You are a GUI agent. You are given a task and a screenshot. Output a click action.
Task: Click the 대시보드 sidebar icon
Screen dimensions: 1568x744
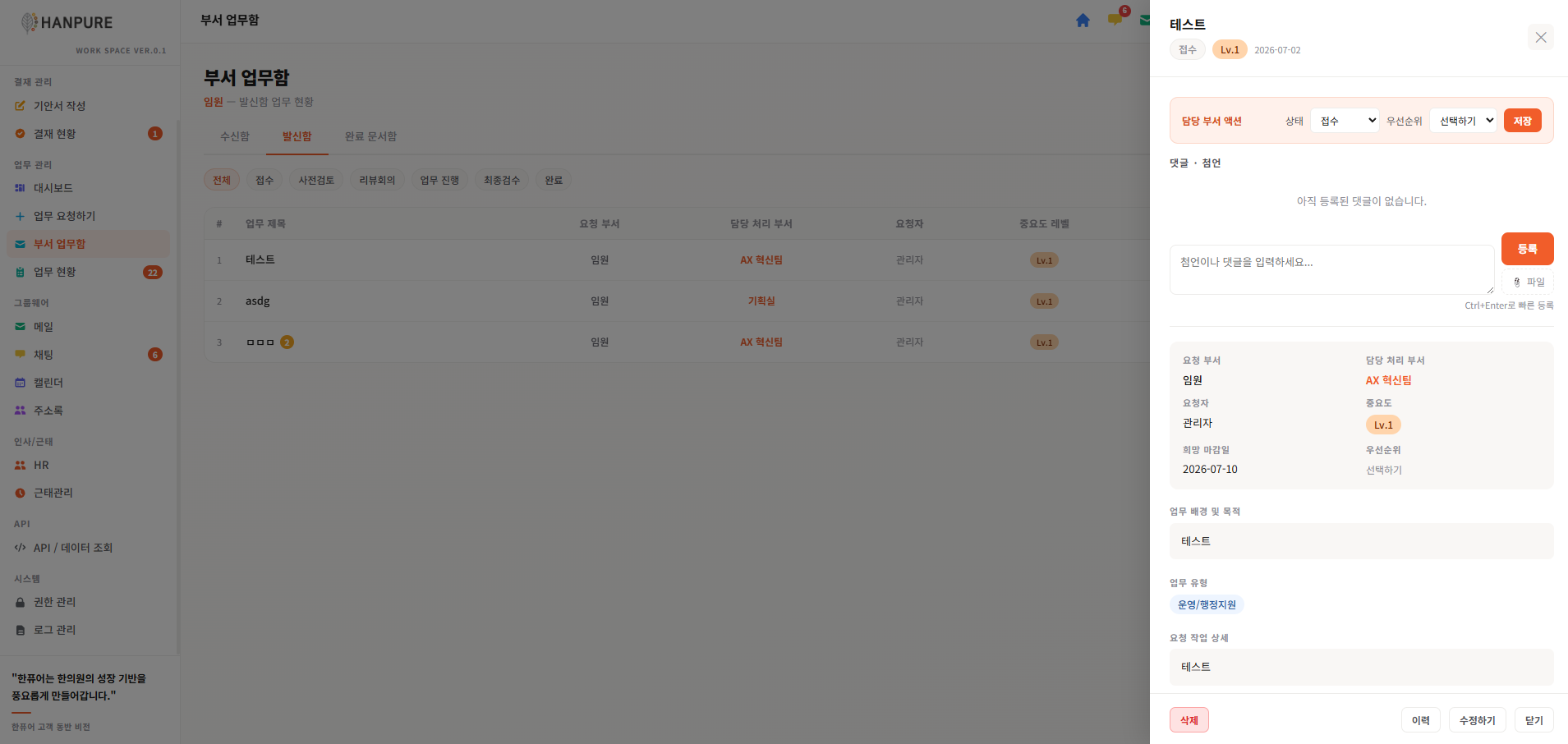20,188
